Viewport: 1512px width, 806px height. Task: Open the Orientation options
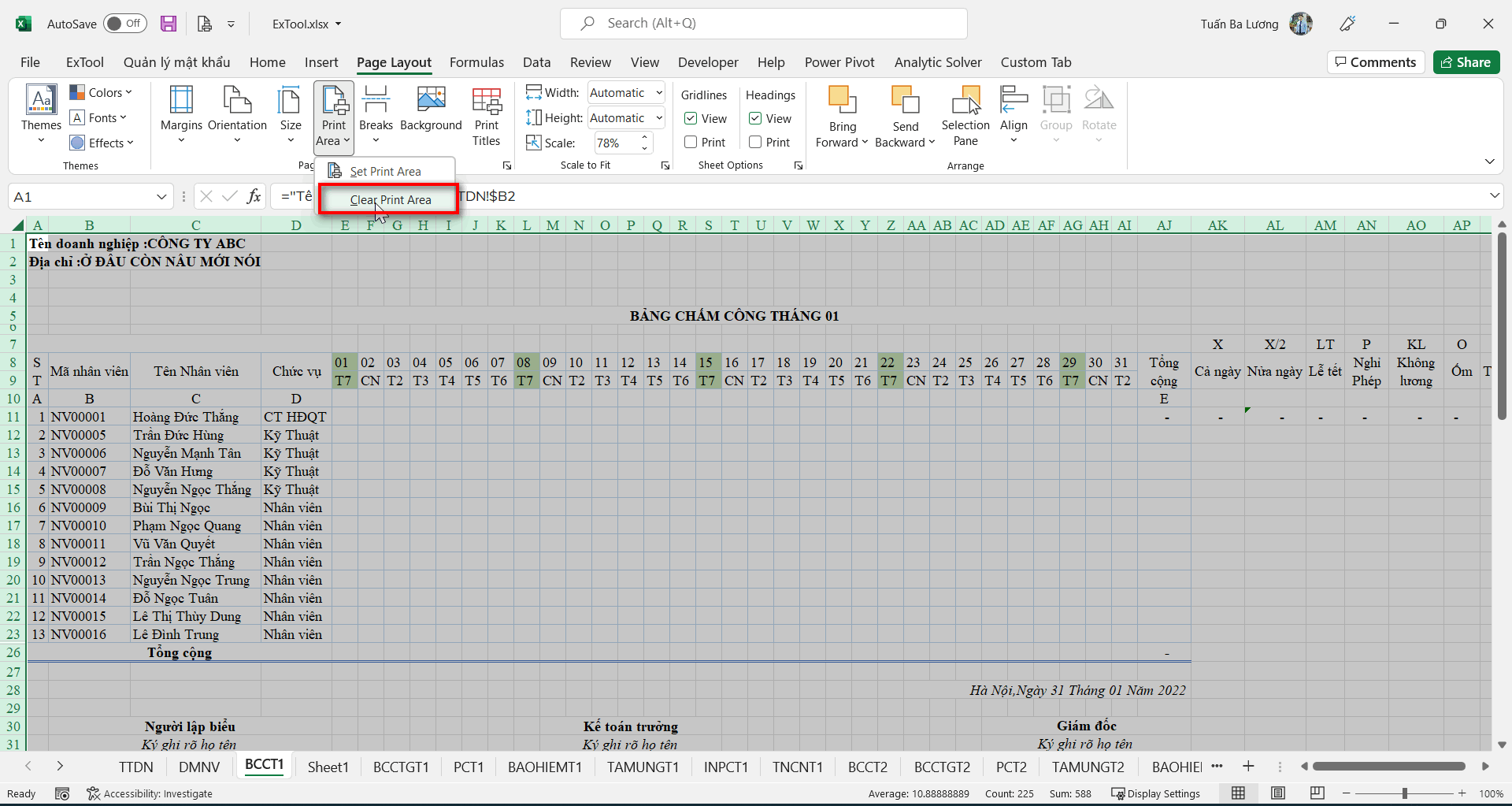(237, 110)
